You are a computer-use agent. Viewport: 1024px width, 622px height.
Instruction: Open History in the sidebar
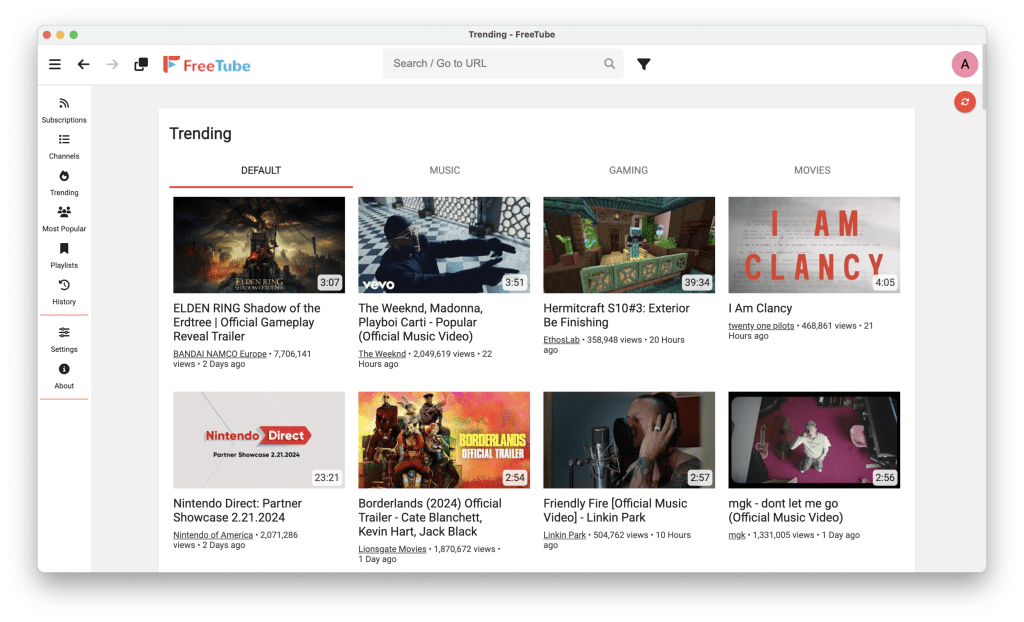point(64,293)
